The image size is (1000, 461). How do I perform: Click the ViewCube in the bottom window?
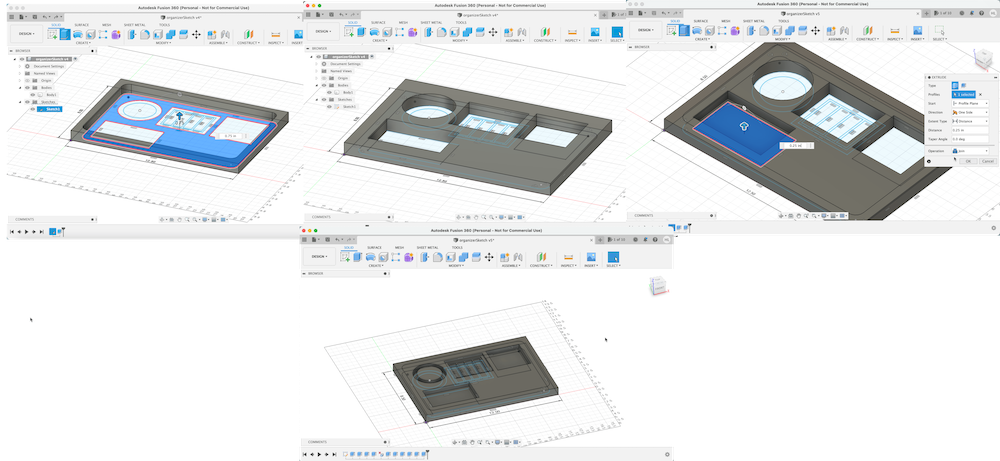pos(657,285)
